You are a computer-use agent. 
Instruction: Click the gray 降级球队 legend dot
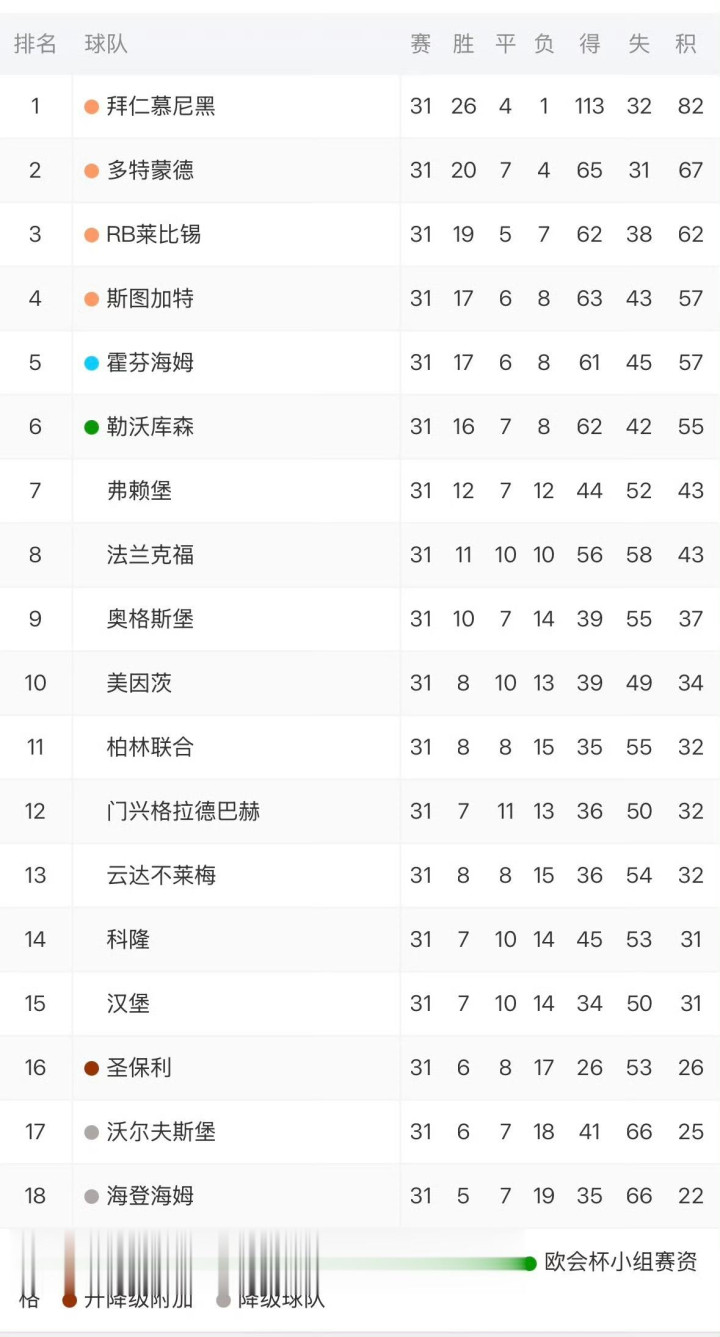tap(223, 1300)
